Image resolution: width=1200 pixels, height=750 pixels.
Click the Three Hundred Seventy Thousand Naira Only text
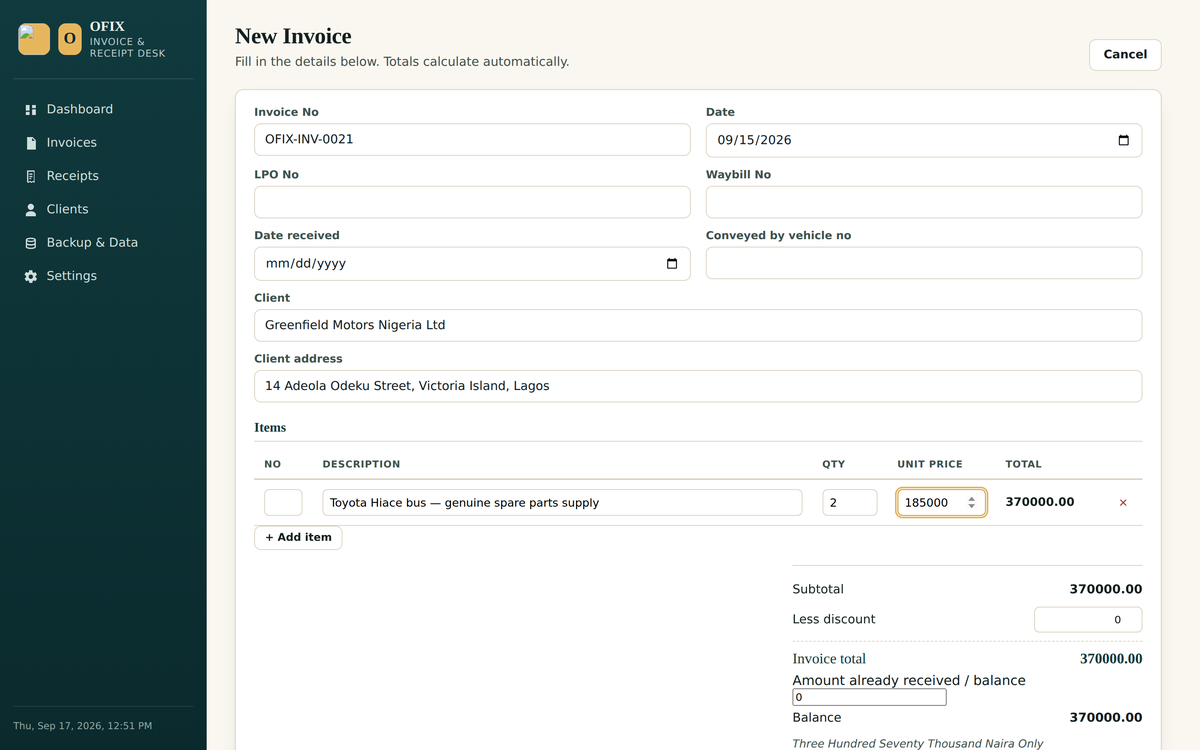918,744
